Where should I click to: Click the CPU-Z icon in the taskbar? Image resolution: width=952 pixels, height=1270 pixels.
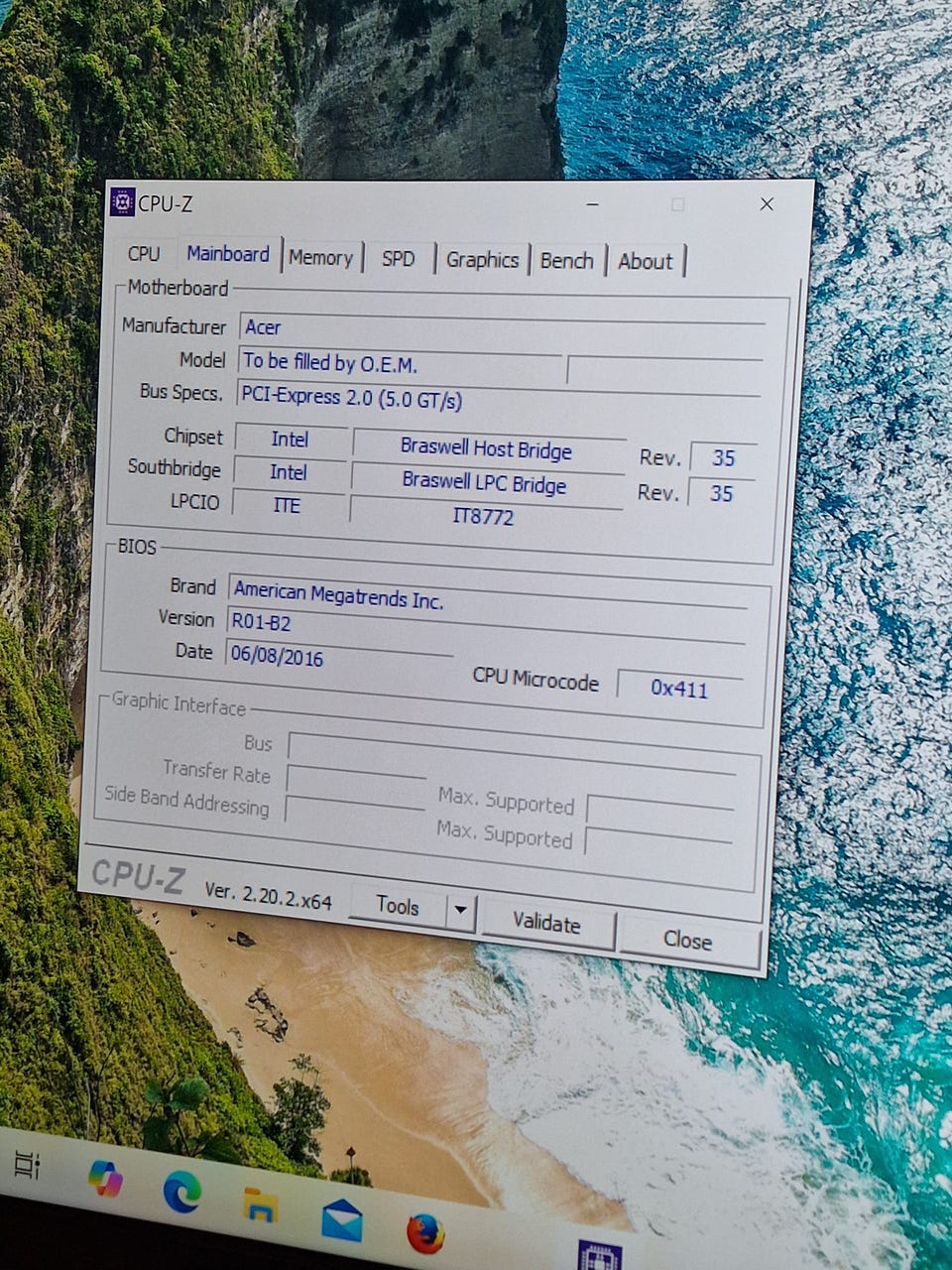(x=599, y=1254)
